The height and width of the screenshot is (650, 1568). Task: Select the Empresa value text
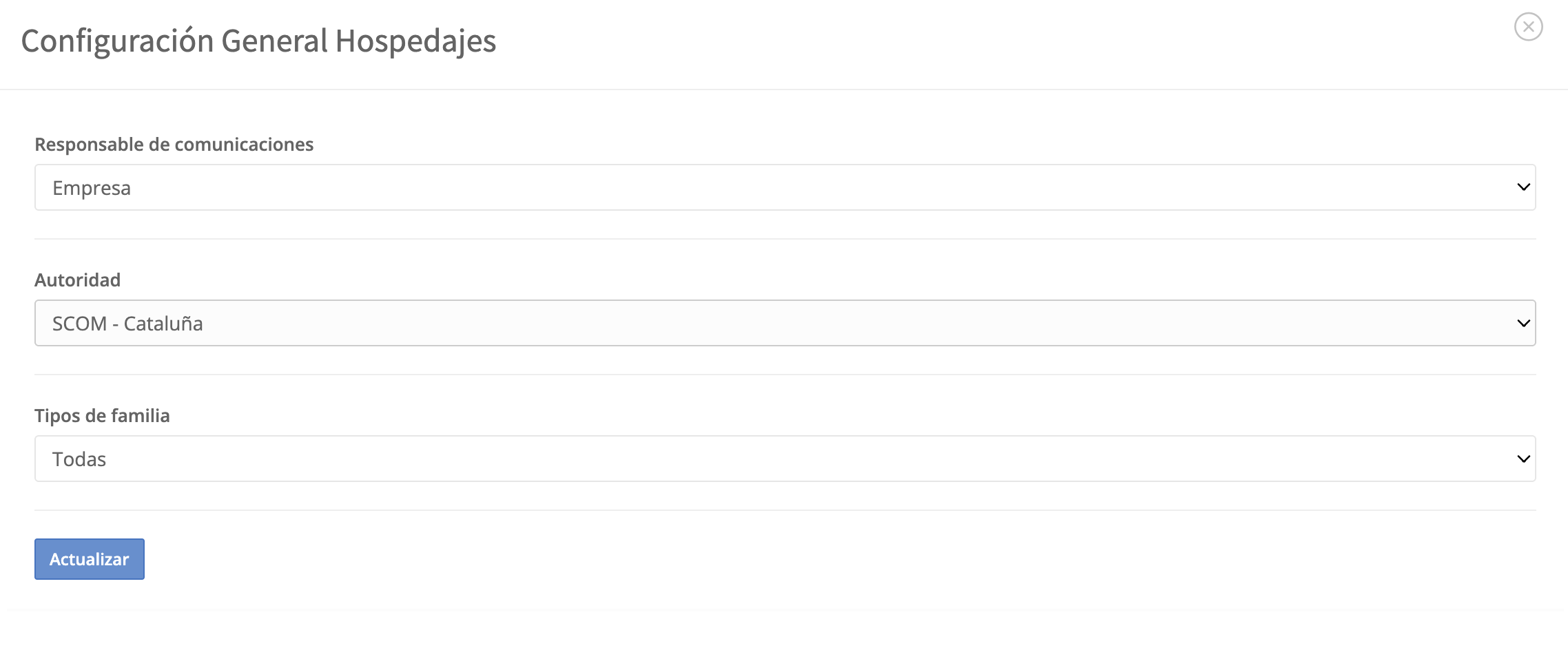92,188
